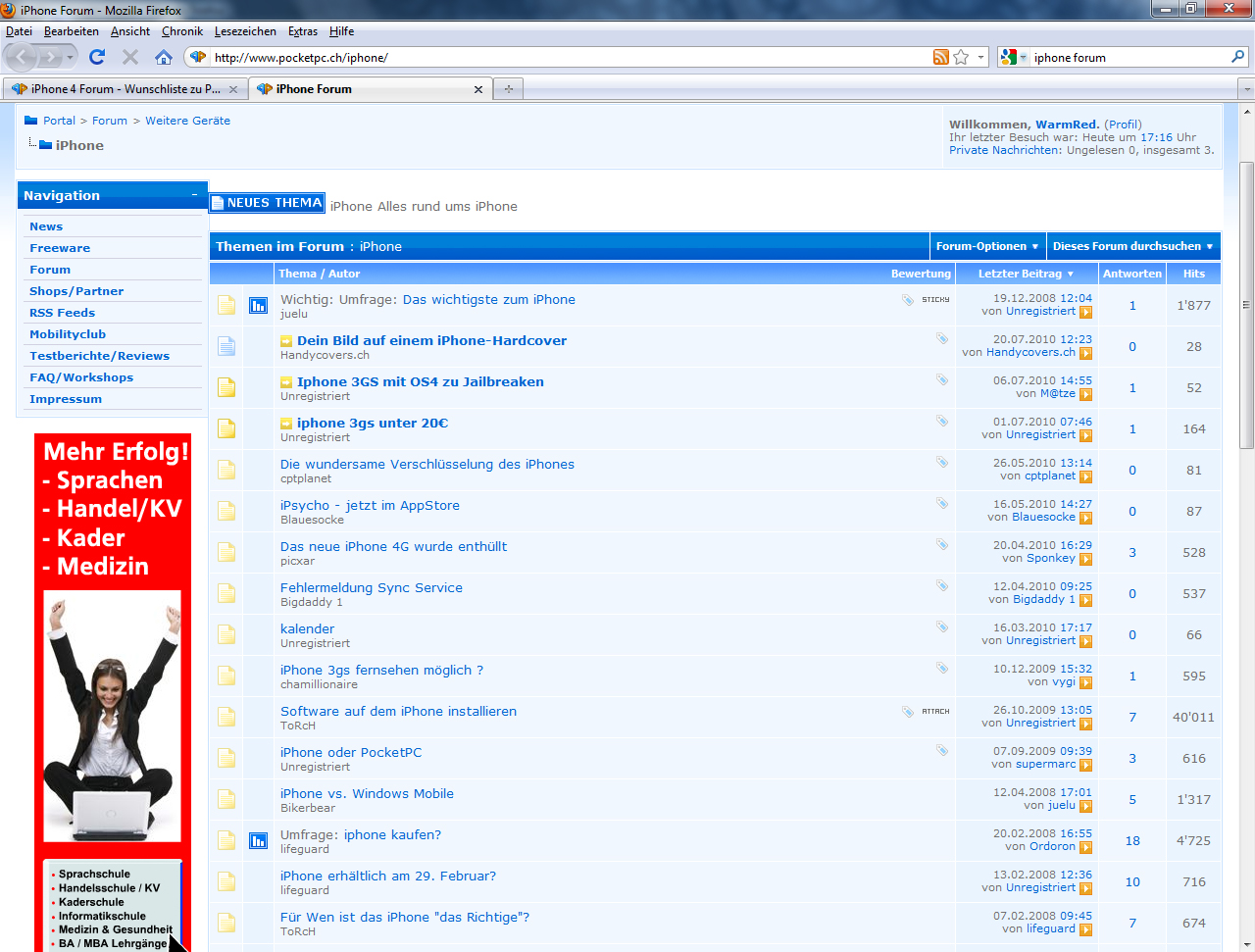Click the Portal folder icon in breadcrumb
Screen dimensions: 1255x952
pos(30,121)
